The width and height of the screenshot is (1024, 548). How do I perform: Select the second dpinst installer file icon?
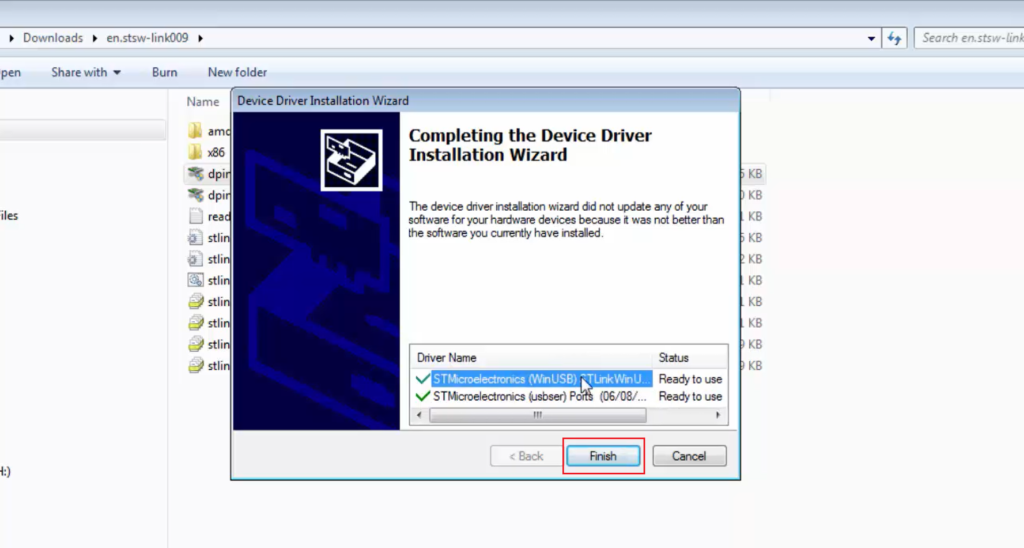pos(195,195)
